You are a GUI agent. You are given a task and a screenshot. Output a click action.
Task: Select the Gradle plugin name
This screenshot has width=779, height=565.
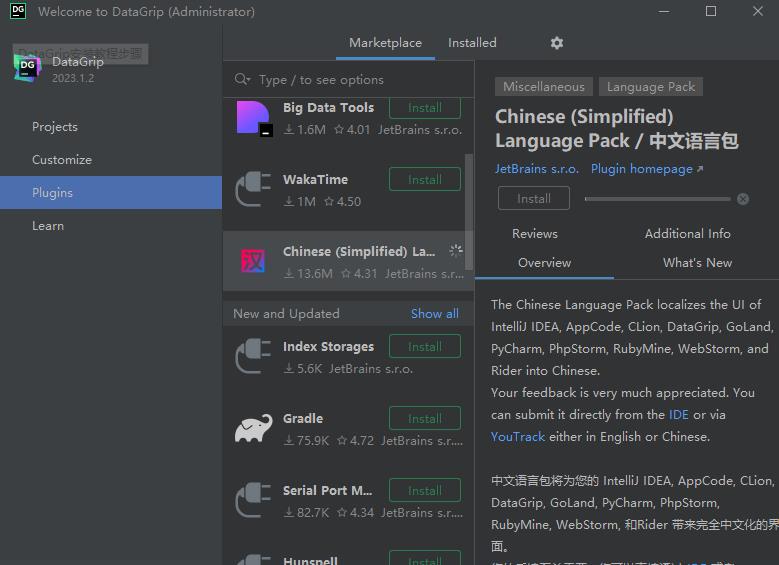pyautogui.click(x=303, y=418)
